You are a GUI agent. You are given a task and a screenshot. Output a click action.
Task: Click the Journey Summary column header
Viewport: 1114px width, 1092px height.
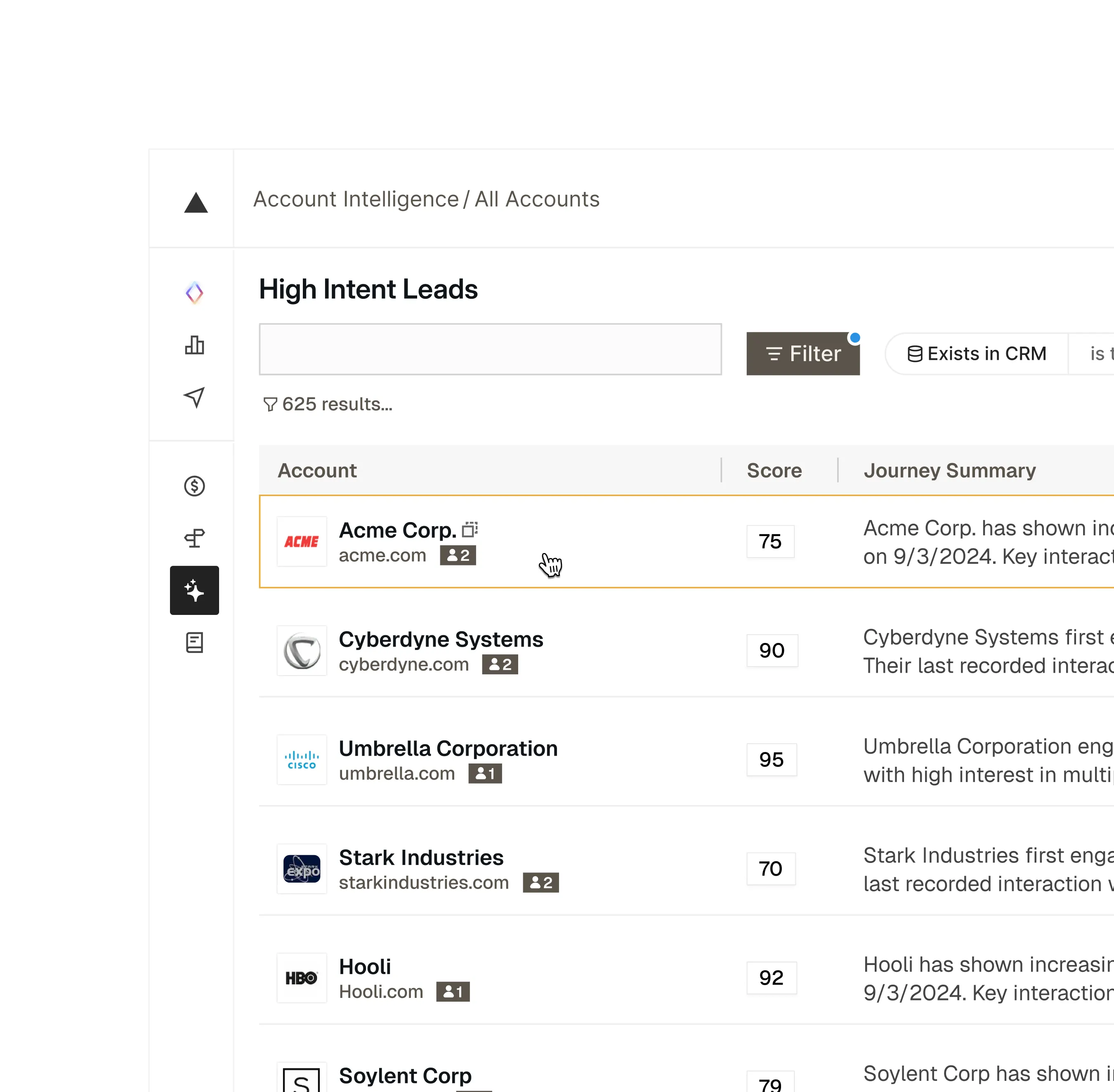(x=949, y=470)
